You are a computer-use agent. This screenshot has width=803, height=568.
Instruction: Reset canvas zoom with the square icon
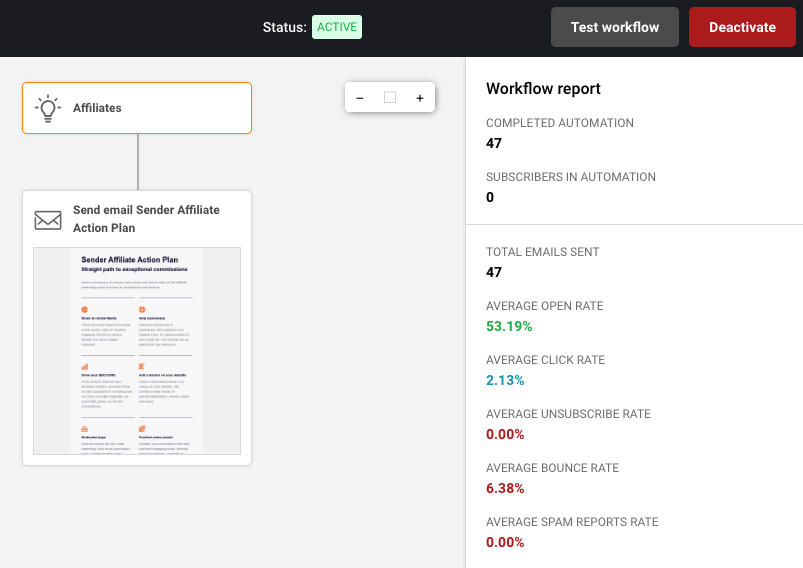(x=390, y=98)
